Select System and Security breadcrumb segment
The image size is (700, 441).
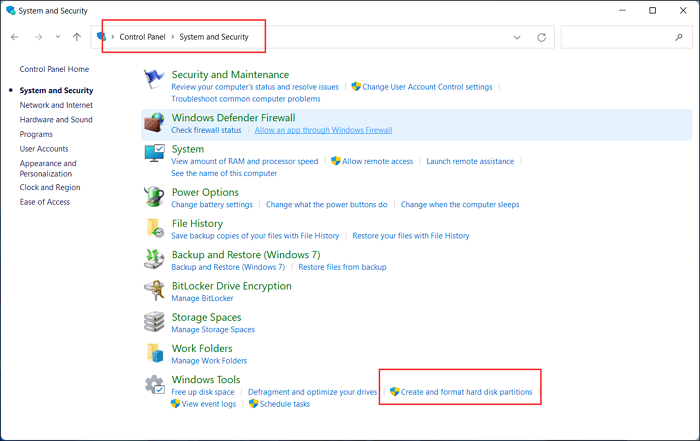point(214,37)
